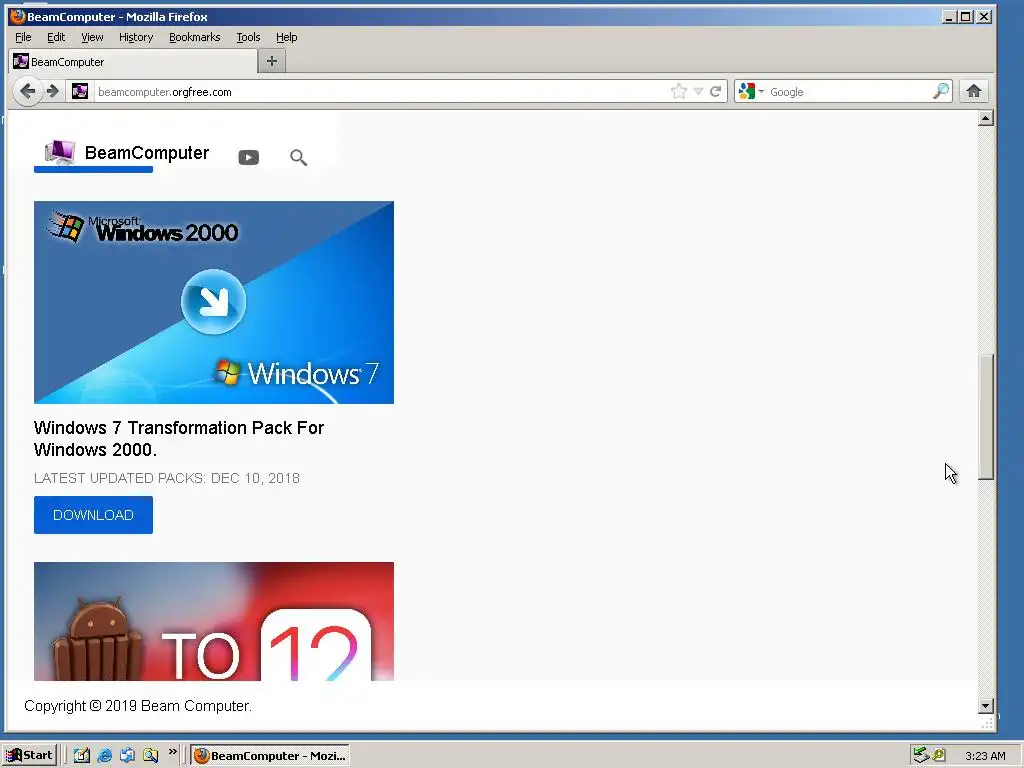Click the Firefox icon in title bar
1024x768 pixels.
[17, 16]
